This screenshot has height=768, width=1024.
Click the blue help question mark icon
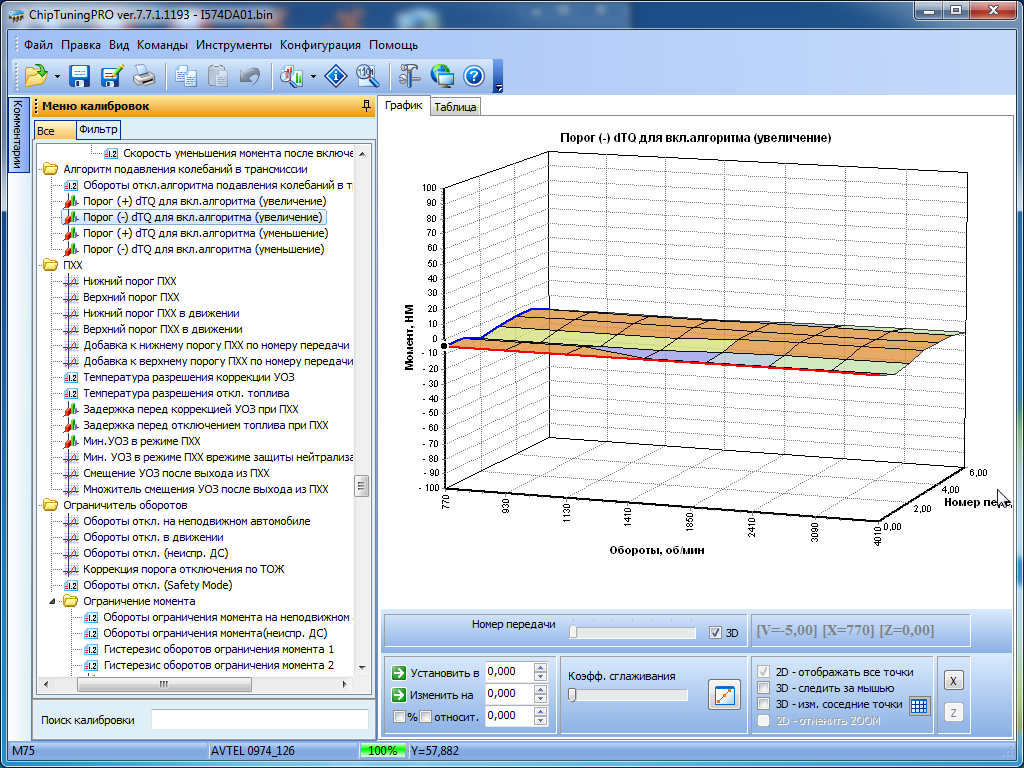pos(473,76)
